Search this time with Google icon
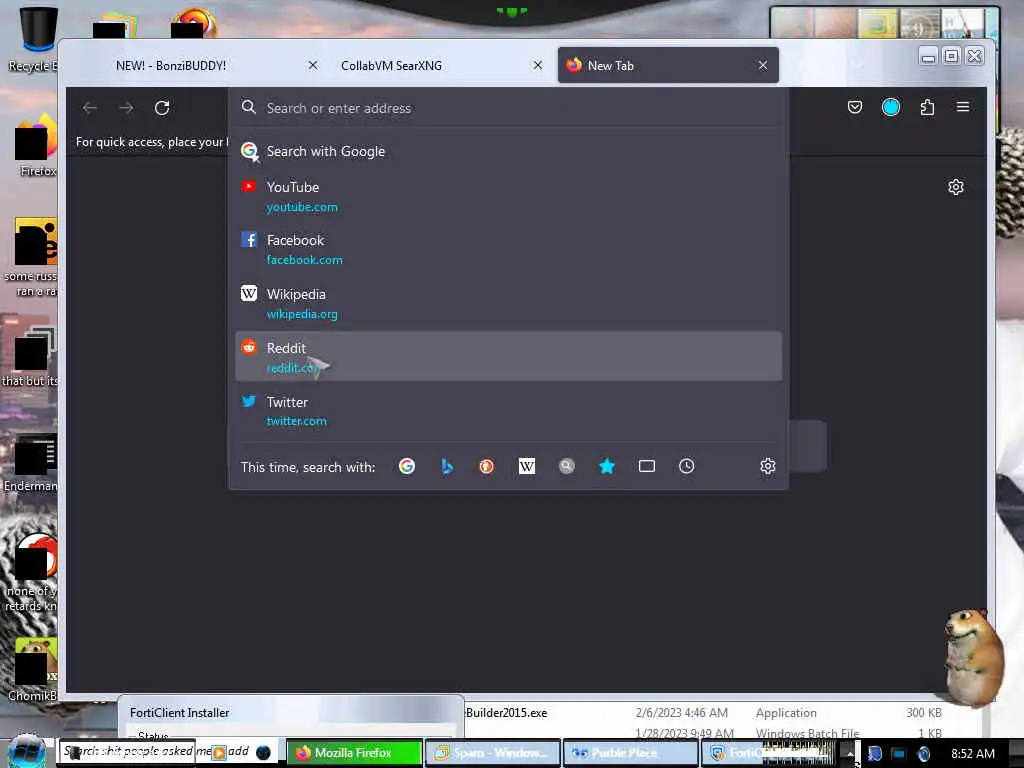 407,466
